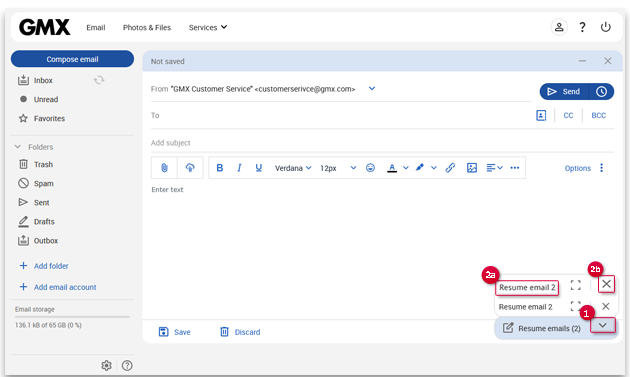Open the vertical three-dot options menu
Screen dimensions: 630x377
tap(601, 168)
